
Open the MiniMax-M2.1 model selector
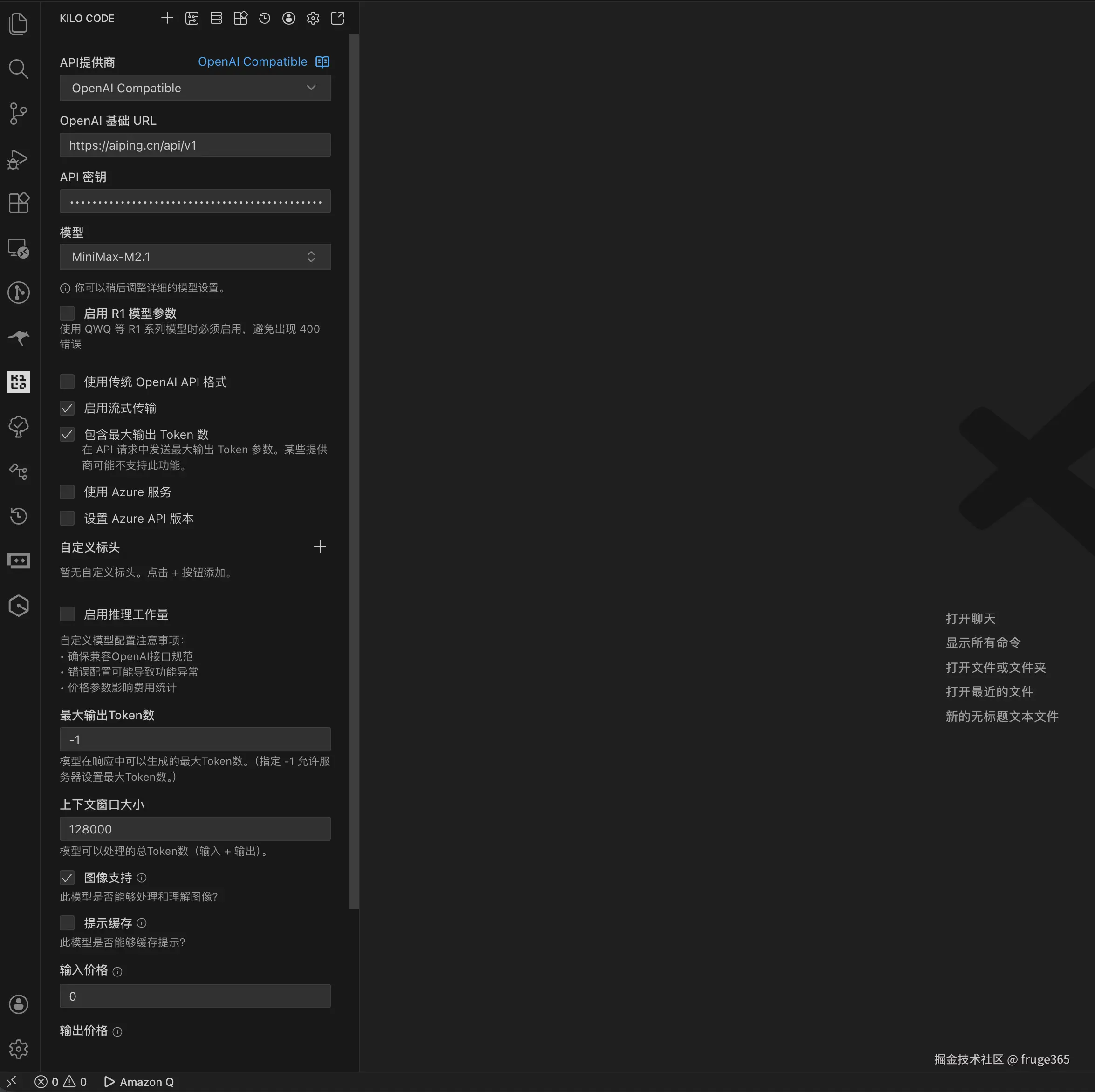[194, 257]
